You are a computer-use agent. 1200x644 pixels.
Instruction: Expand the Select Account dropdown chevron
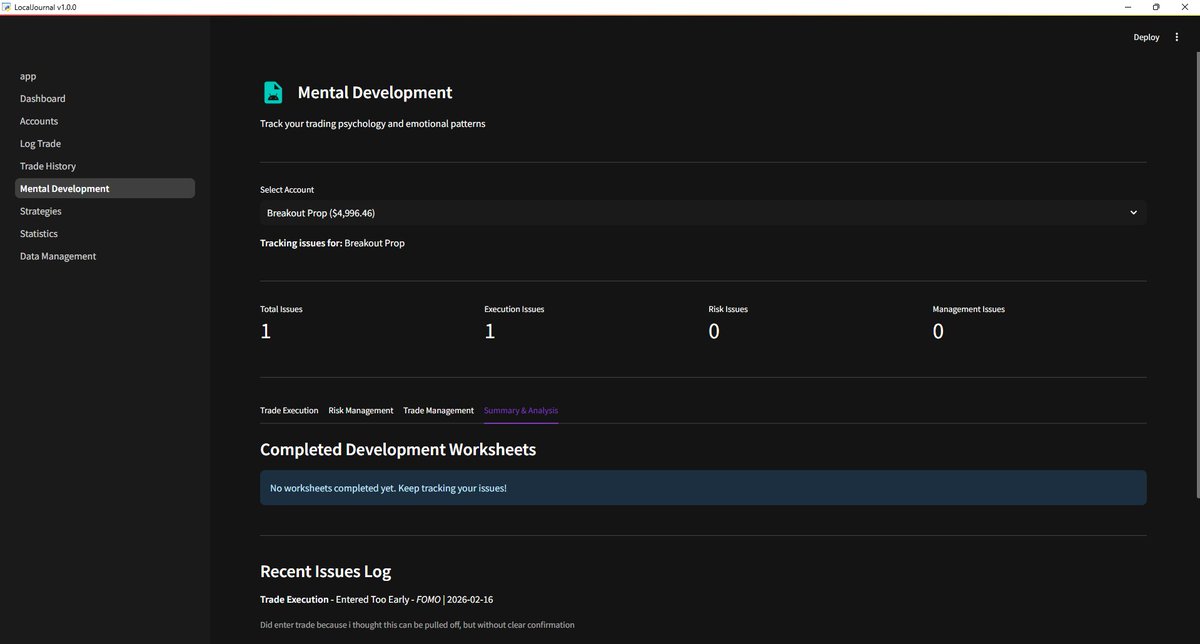click(1133, 213)
